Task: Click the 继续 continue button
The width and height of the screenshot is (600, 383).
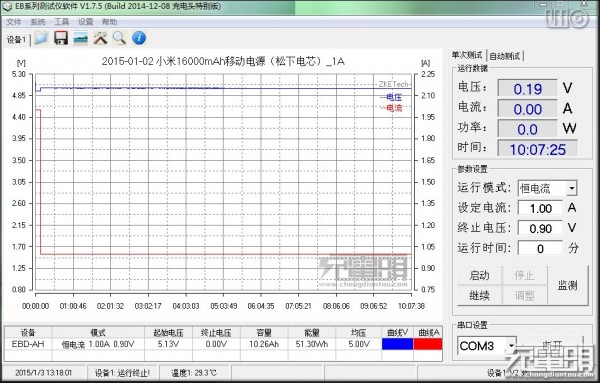Action: (479, 295)
